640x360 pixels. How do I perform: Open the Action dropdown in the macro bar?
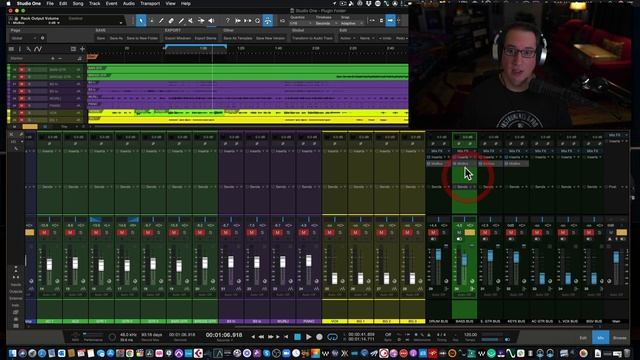(x=347, y=38)
